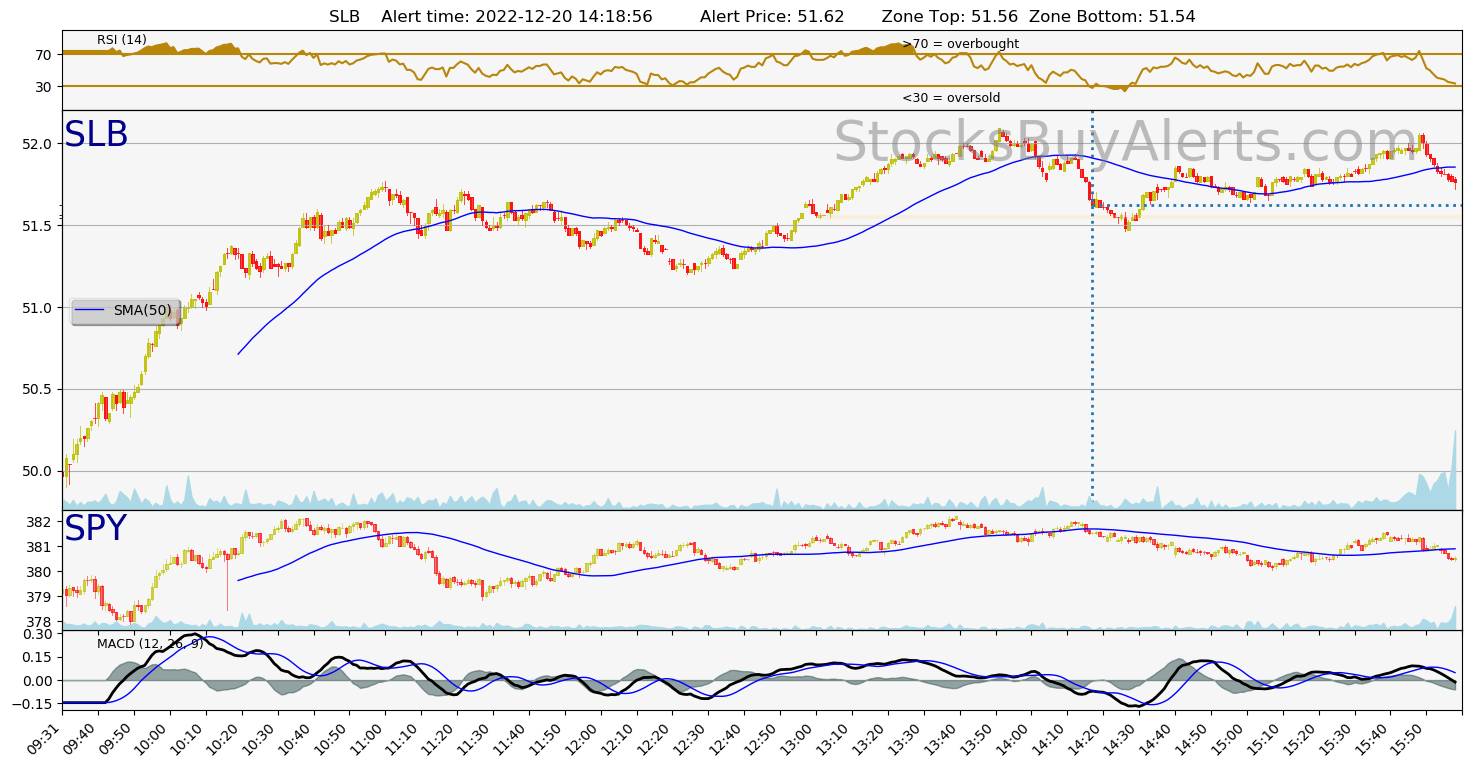Click the 0.30 MACD axis label
The height and width of the screenshot is (768, 1477).
click(x=38, y=634)
